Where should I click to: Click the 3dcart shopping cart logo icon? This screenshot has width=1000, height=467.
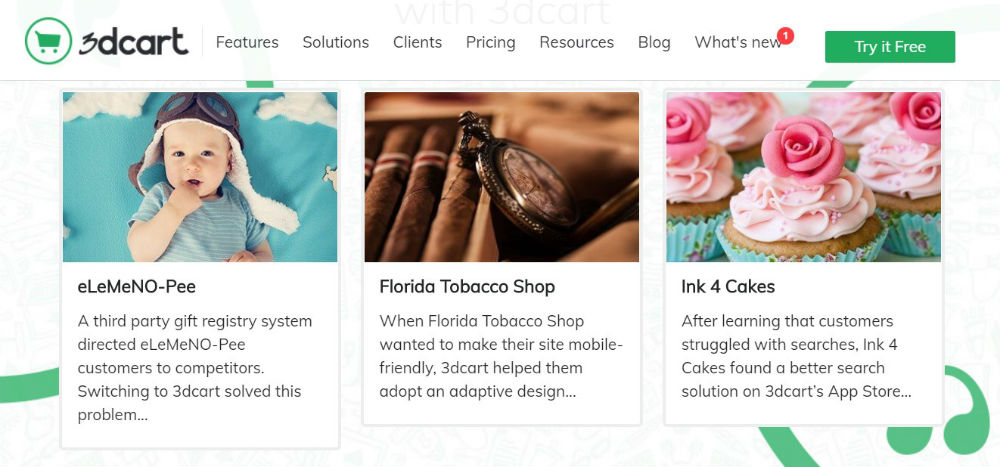[48, 41]
